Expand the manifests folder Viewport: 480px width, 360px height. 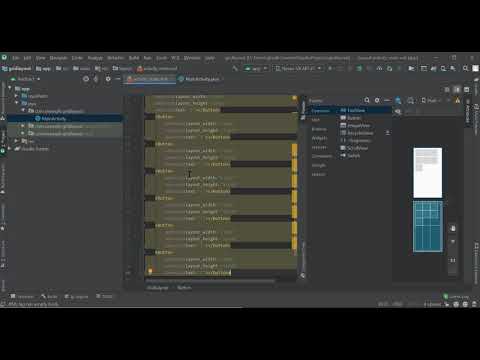(16, 96)
